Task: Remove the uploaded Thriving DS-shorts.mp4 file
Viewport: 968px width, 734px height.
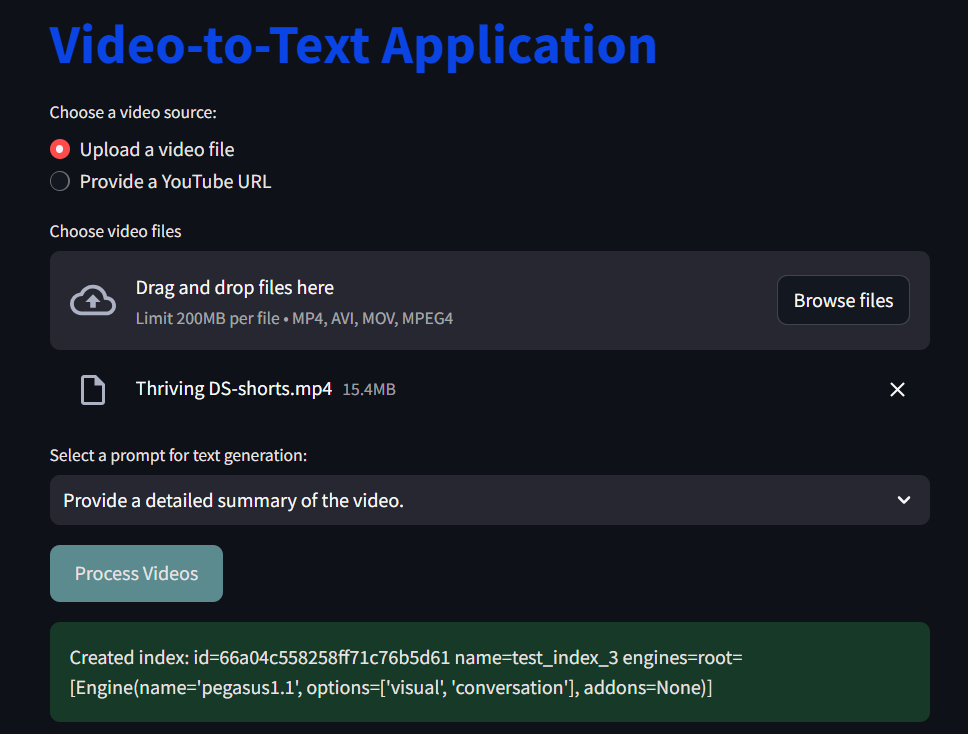Action: pyautogui.click(x=897, y=390)
